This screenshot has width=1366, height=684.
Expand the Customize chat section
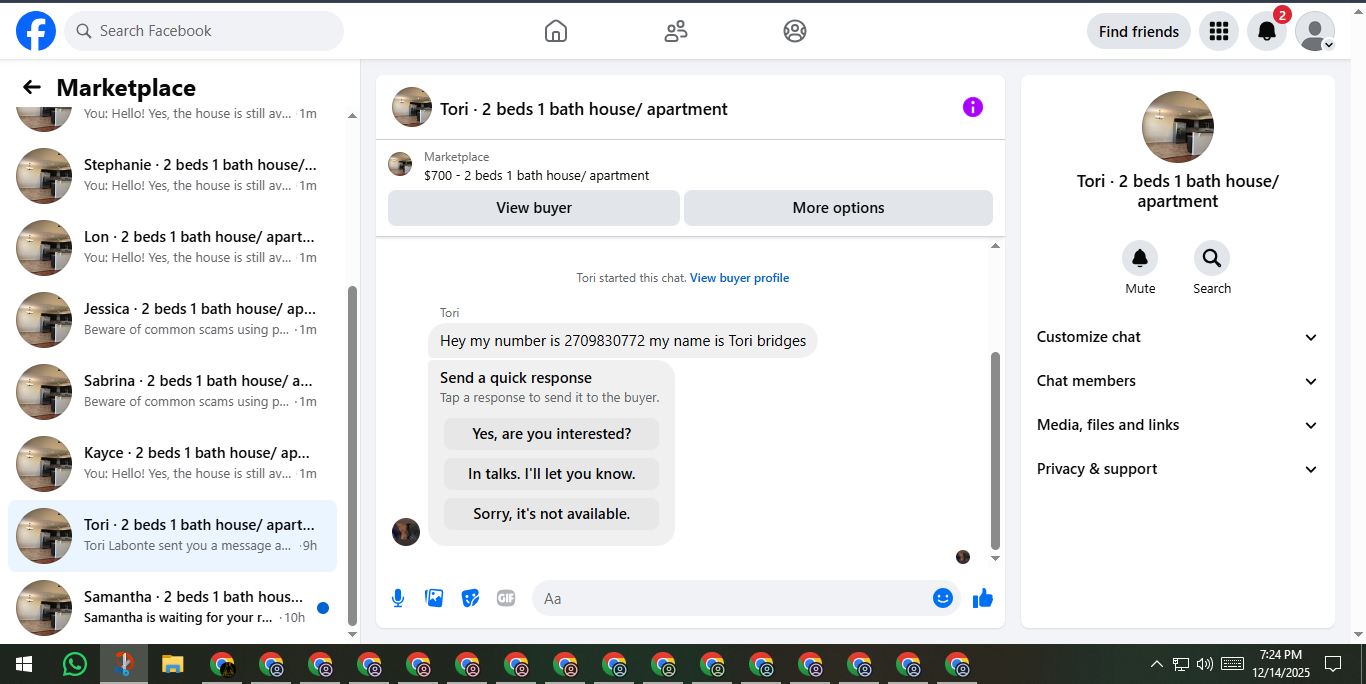coord(1178,337)
